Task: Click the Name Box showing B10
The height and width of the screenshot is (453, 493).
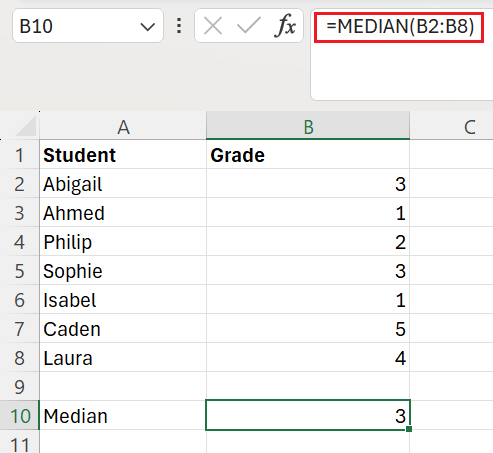Action: pos(88,26)
